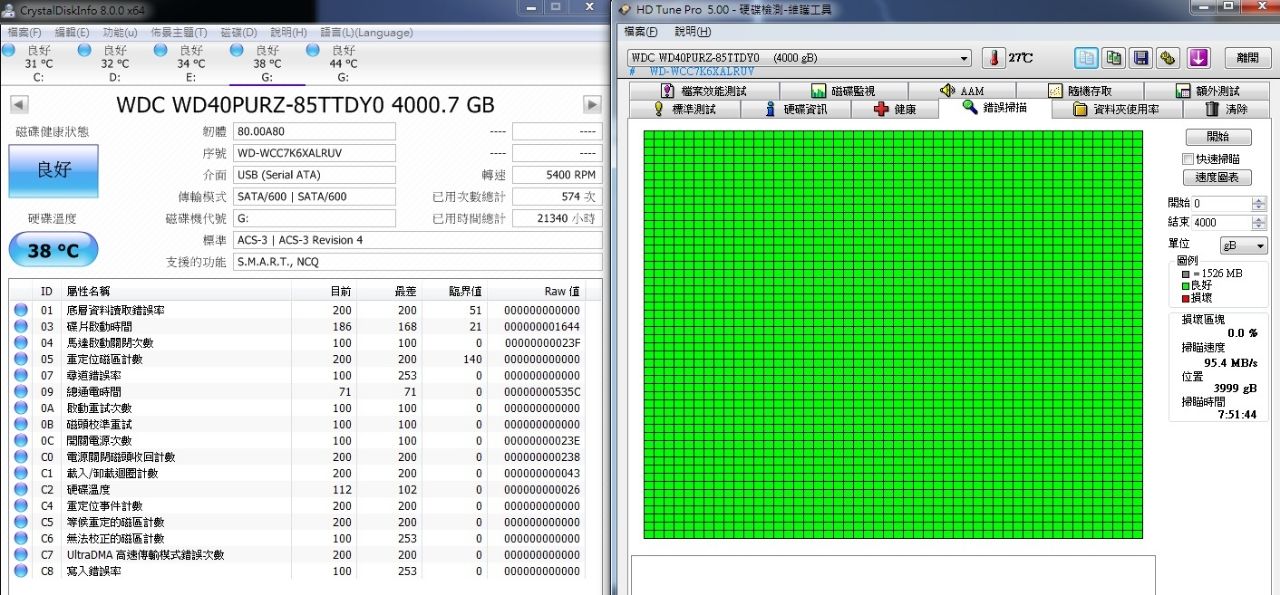This screenshot has height=595, width=1280.
Task: Click the thermometer temperature icon
Action: click(994, 58)
